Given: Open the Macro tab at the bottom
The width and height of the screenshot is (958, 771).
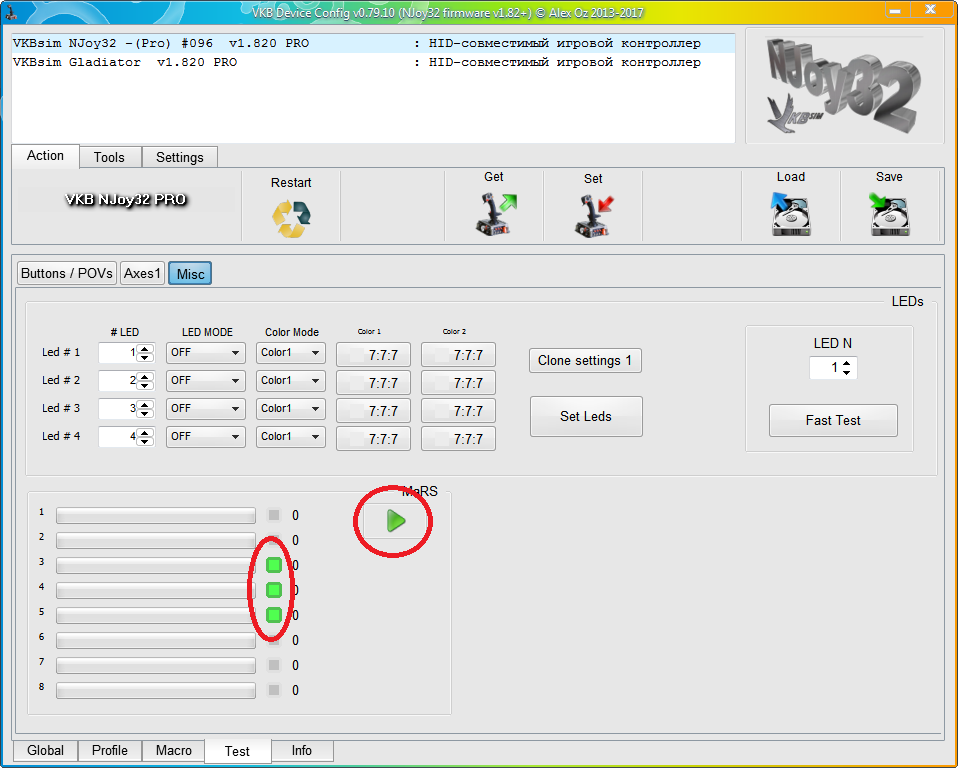Looking at the screenshot, I should pos(174,751).
